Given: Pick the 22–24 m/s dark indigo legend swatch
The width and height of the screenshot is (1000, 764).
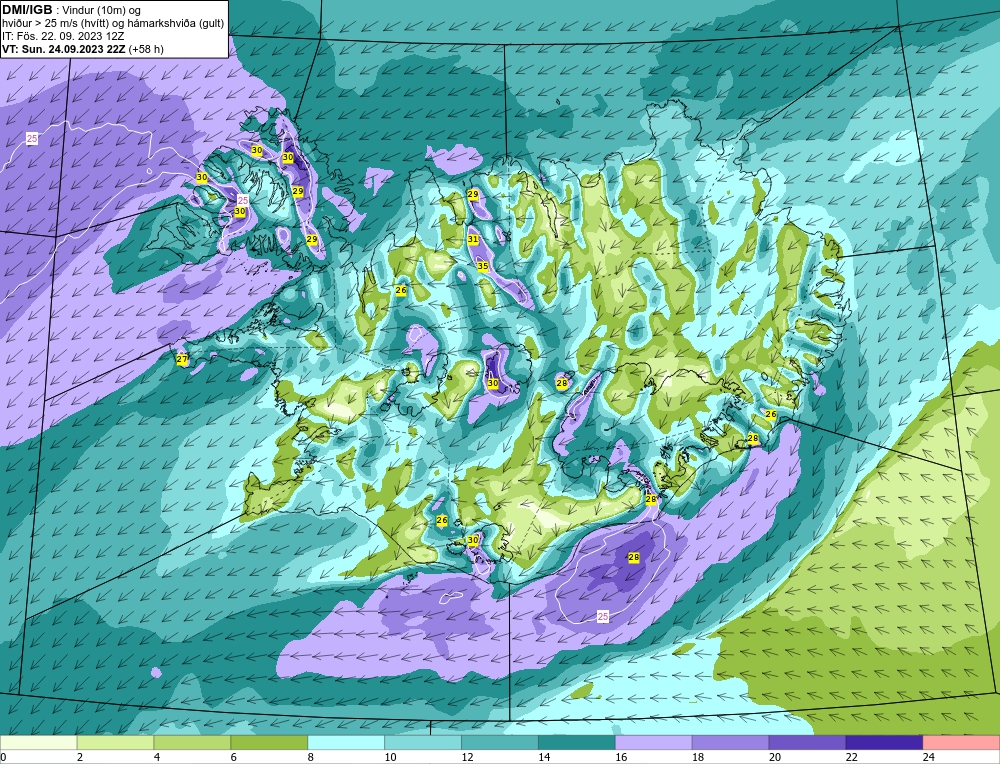Looking at the screenshot, I should pos(884,742).
